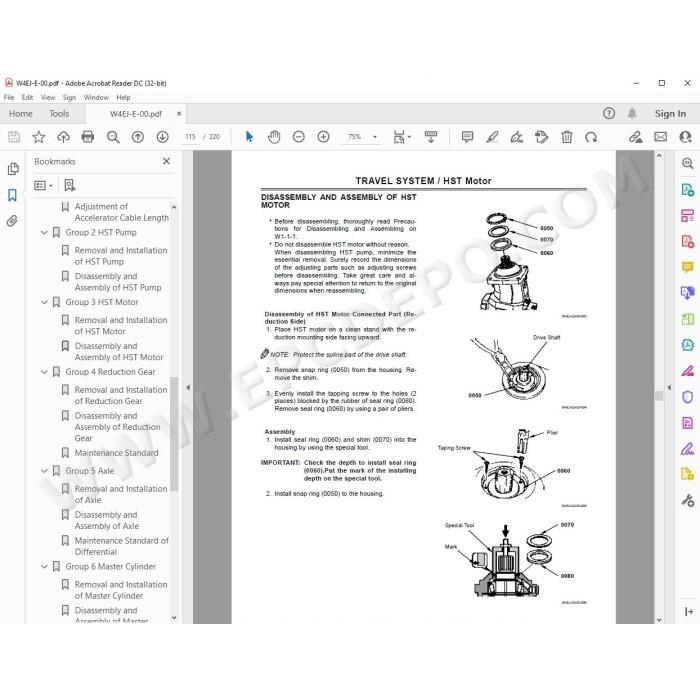This screenshot has width=700, height=700.
Task: Open the fit page options icon
Action: (401, 137)
